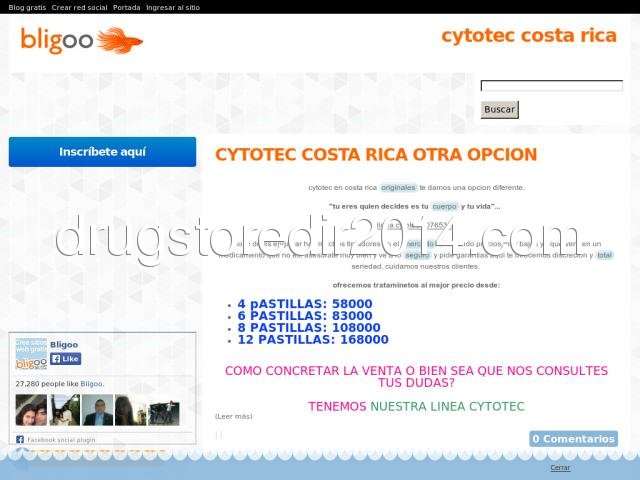This screenshot has height=480, width=640.
Task: Click the highlighted word originales
Action: point(398,187)
